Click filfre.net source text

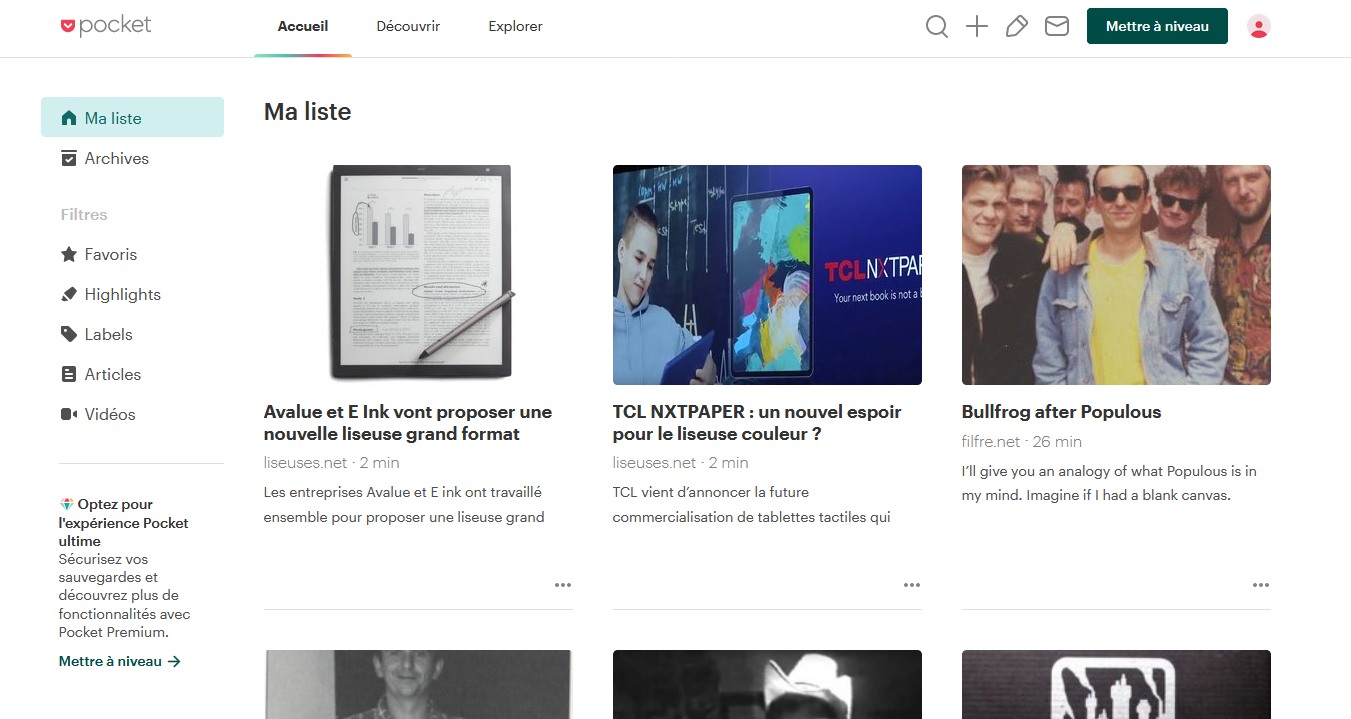(991, 441)
